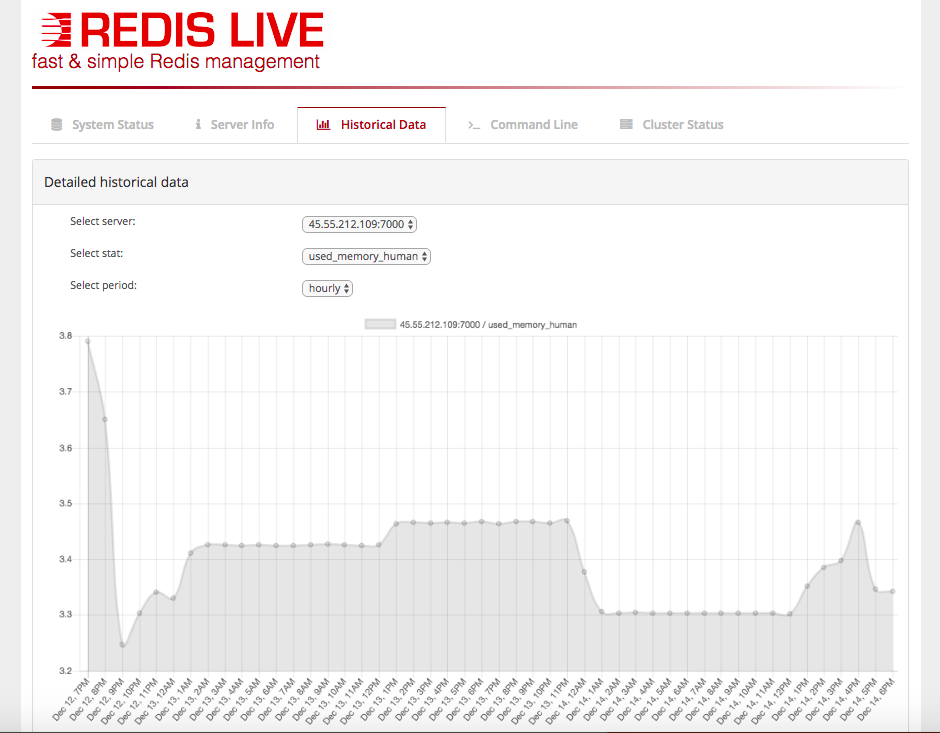Click the info icon beside Server Info
The image size is (940, 733).
[x=198, y=124]
